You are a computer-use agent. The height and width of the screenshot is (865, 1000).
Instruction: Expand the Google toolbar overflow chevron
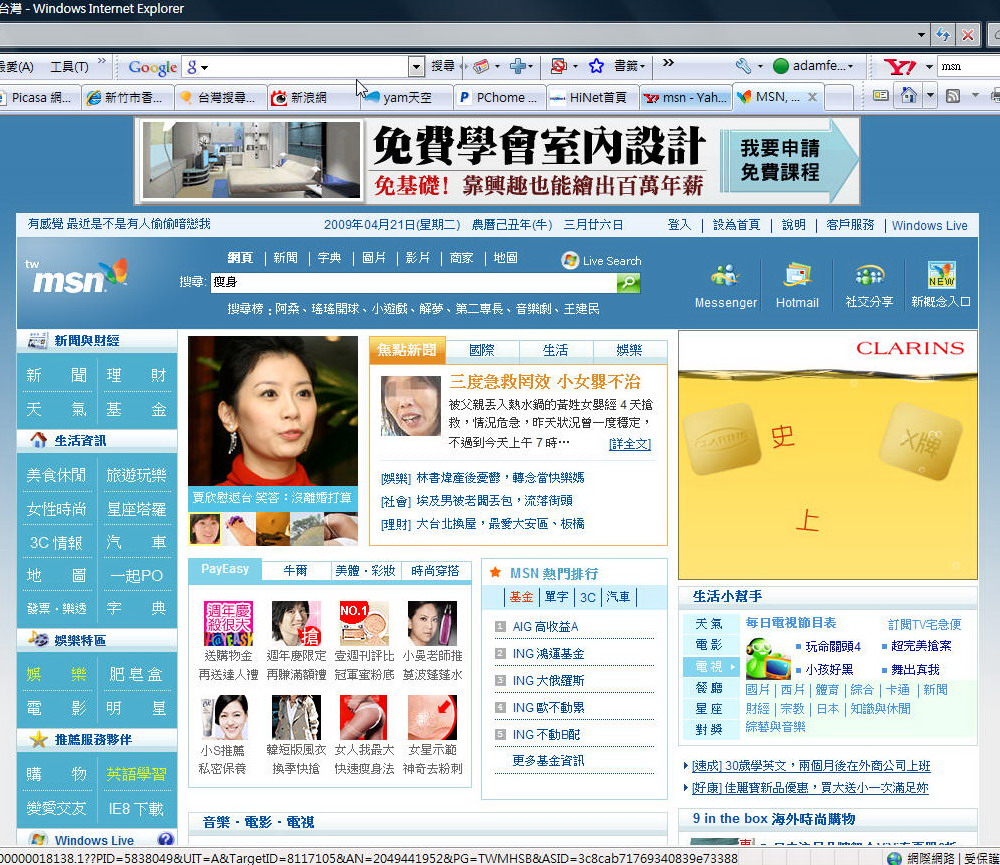pyautogui.click(x=668, y=63)
